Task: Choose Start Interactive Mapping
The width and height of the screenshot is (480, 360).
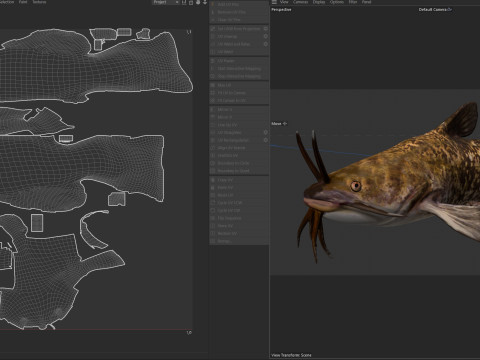Action: [x=239, y=69]
